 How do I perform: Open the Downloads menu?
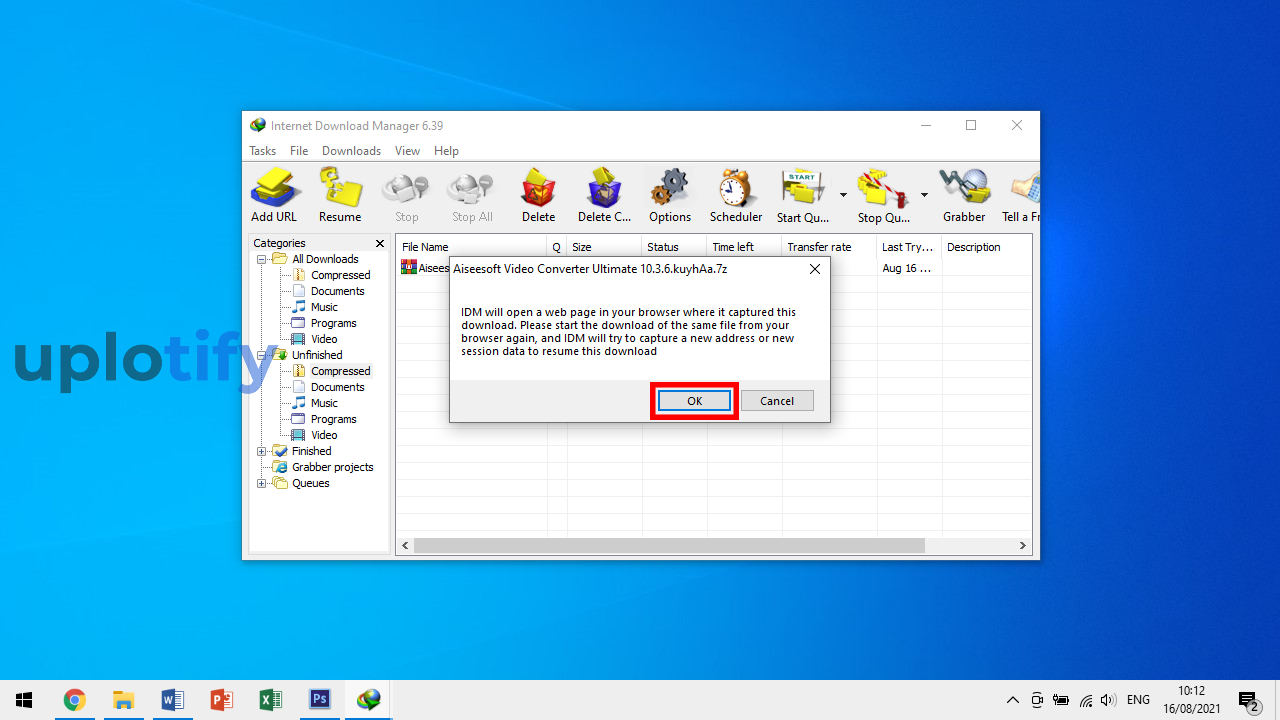click(351, 151)
